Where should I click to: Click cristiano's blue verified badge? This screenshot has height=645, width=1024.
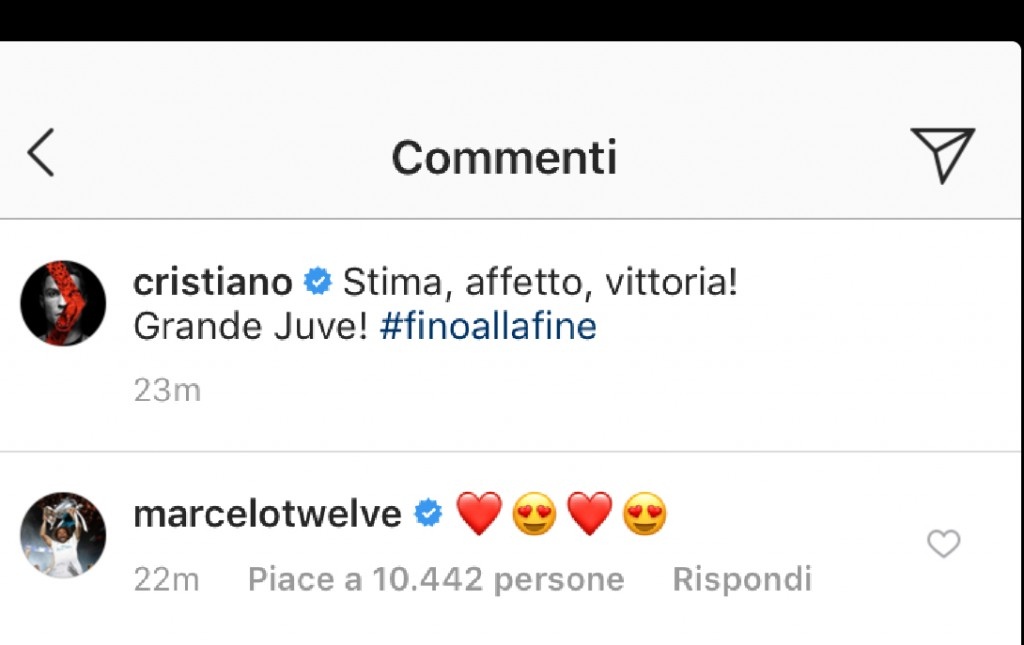(318, 281)
